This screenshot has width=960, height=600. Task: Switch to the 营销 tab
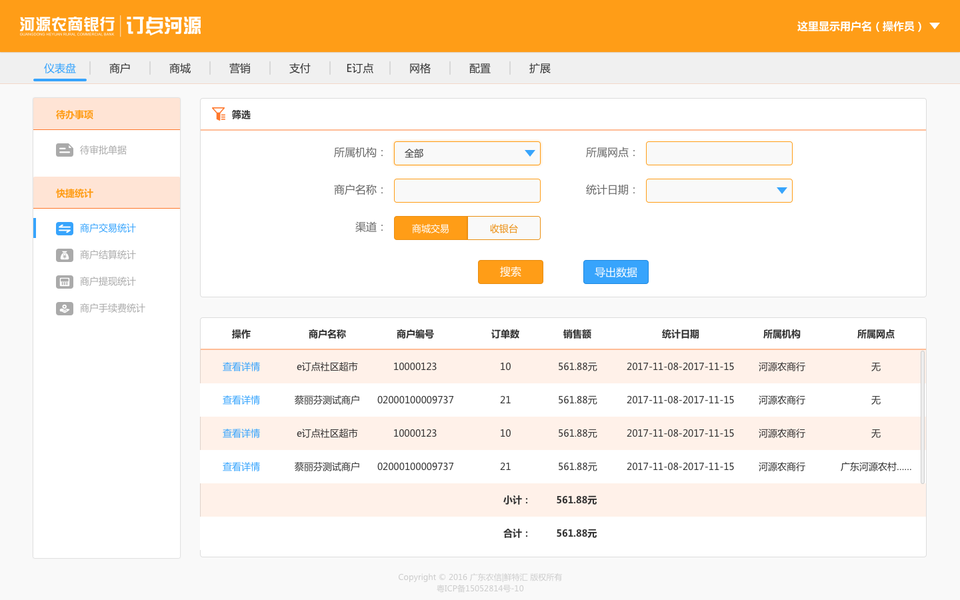point(239,69)
